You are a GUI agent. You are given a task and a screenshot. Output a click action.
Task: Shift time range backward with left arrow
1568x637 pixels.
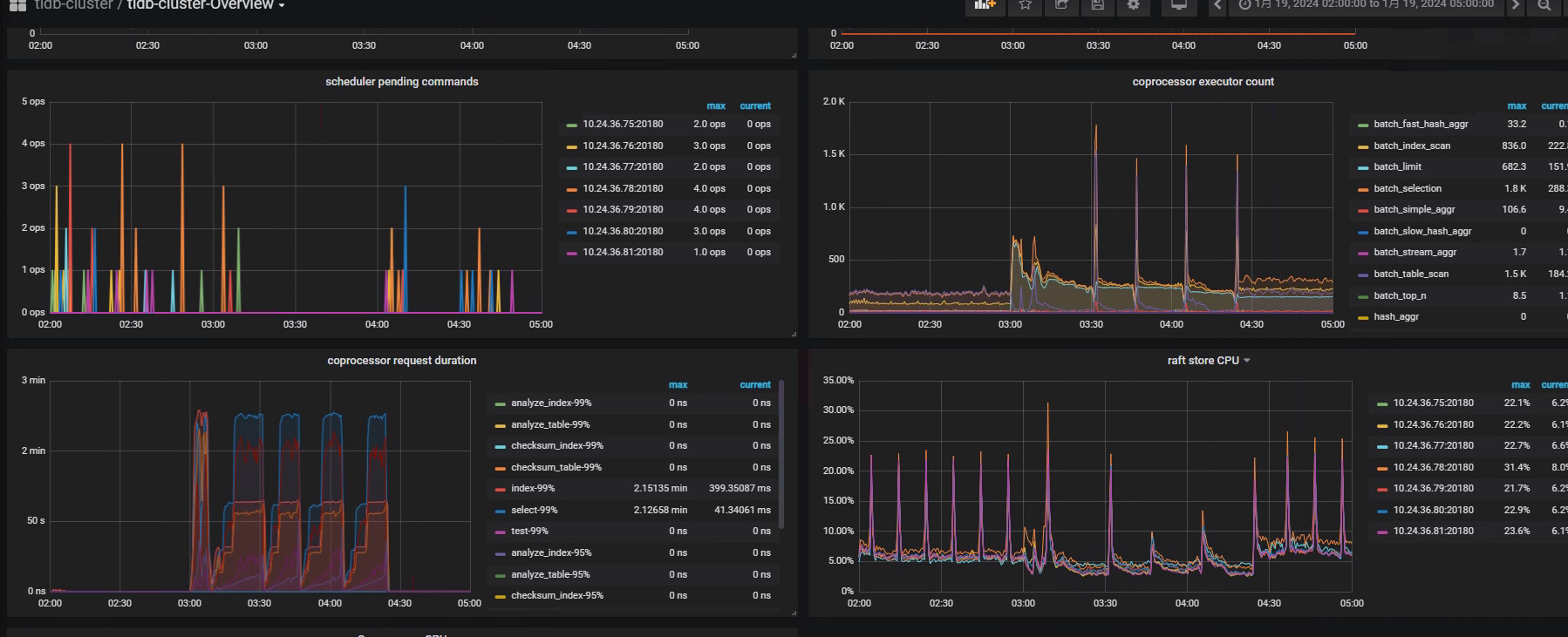point(1217,5)
